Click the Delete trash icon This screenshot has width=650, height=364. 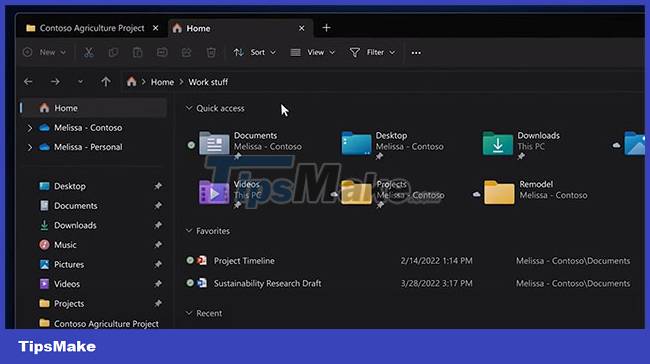tap(211, 53)
